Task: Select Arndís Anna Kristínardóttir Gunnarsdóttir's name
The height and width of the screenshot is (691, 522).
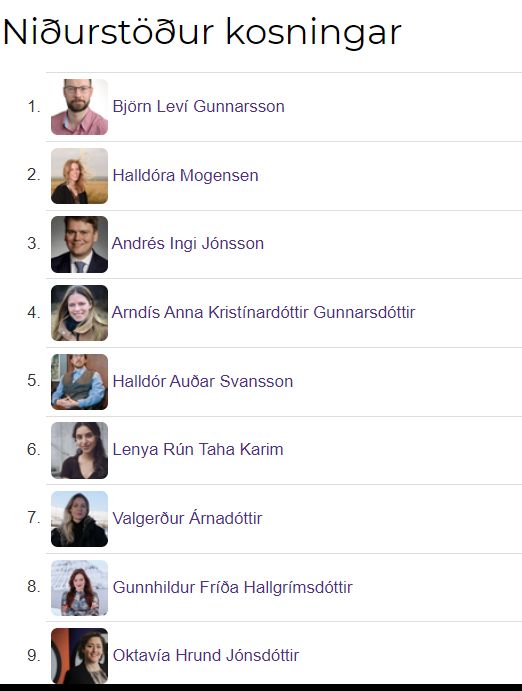Action: pos(263,312)
